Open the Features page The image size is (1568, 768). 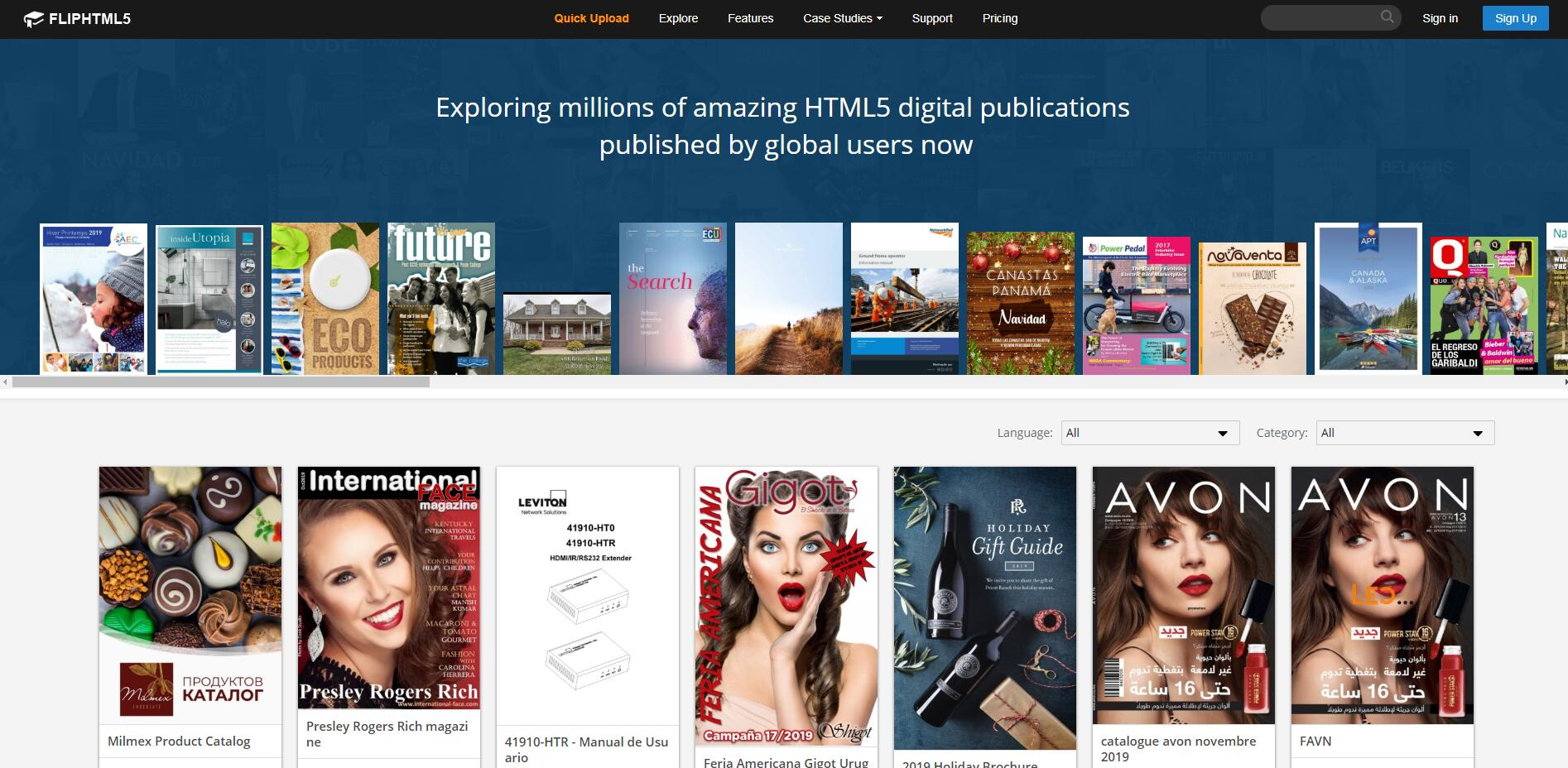pos(750,18)
